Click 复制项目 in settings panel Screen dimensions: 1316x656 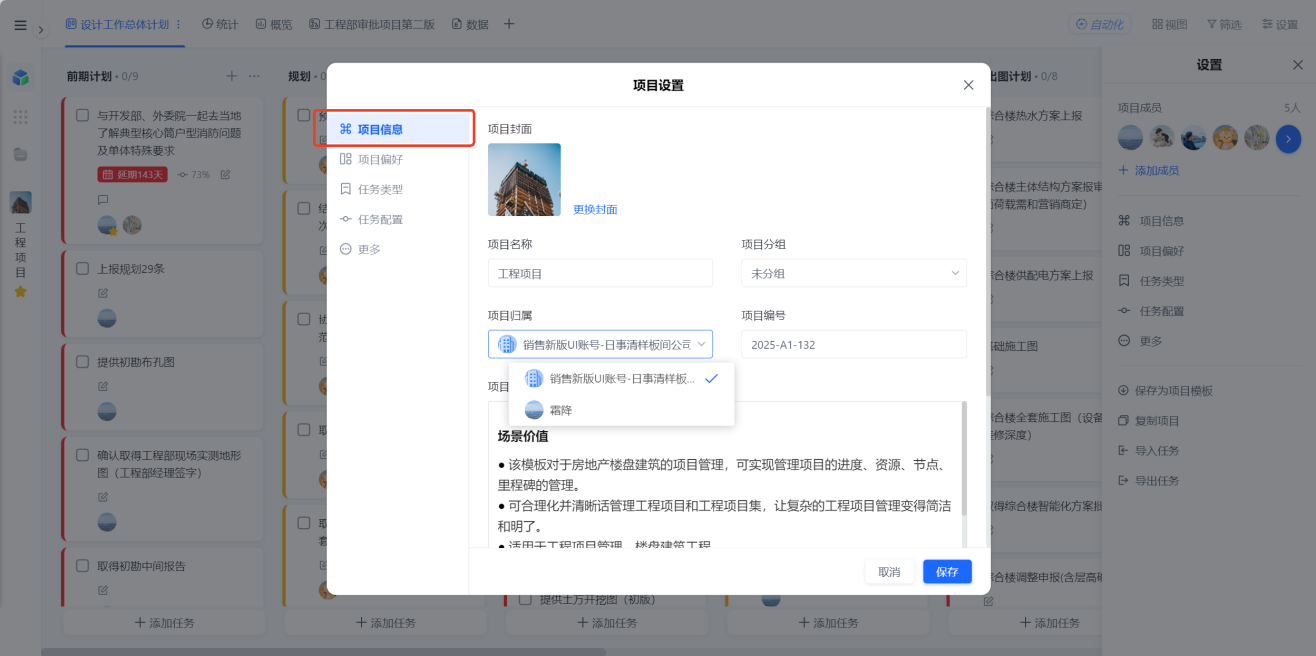tap(1148, 421)
